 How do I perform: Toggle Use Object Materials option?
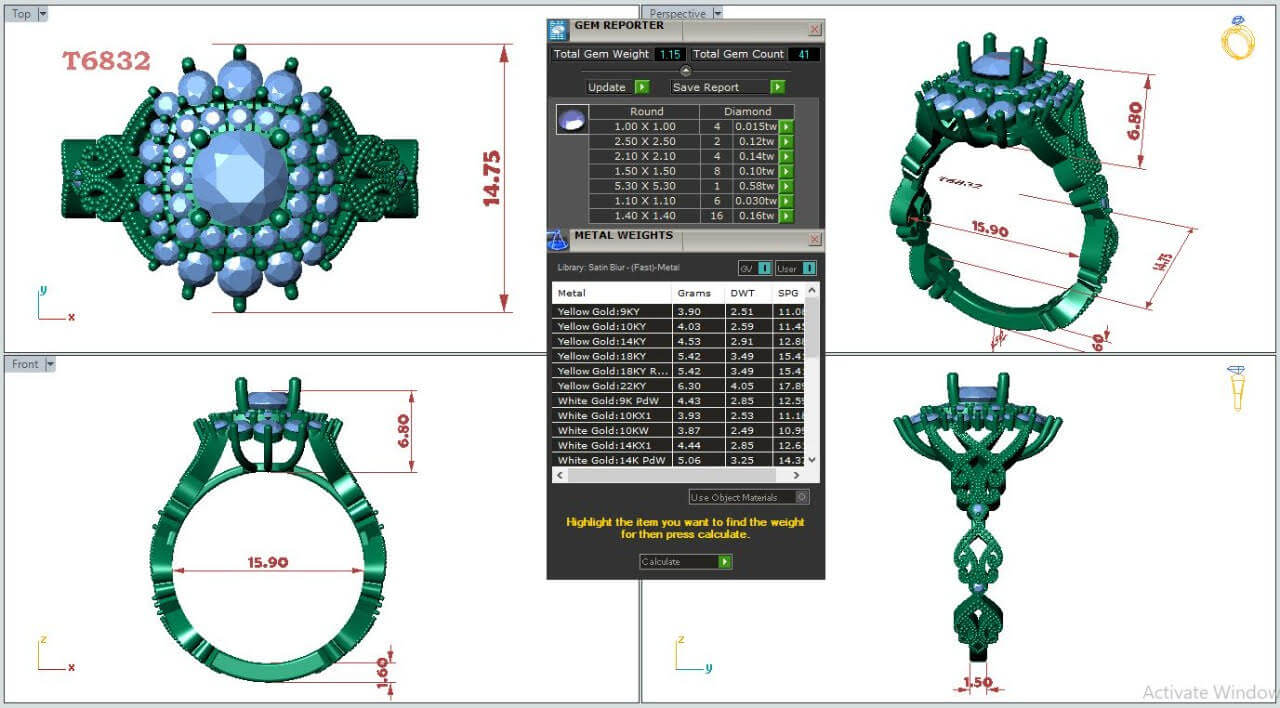(x=801, y=497)
